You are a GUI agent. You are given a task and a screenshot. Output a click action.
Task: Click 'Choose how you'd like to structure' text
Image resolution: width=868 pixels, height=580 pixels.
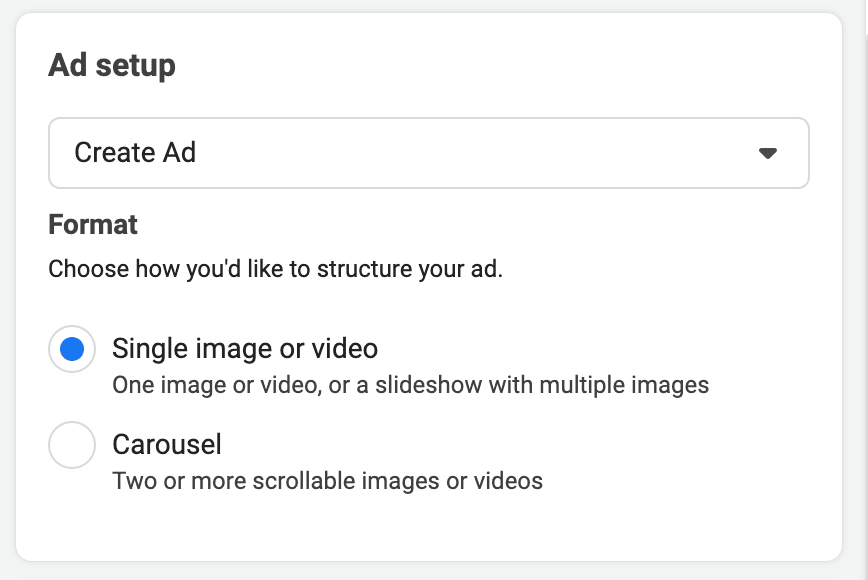(x=275, y=270)
